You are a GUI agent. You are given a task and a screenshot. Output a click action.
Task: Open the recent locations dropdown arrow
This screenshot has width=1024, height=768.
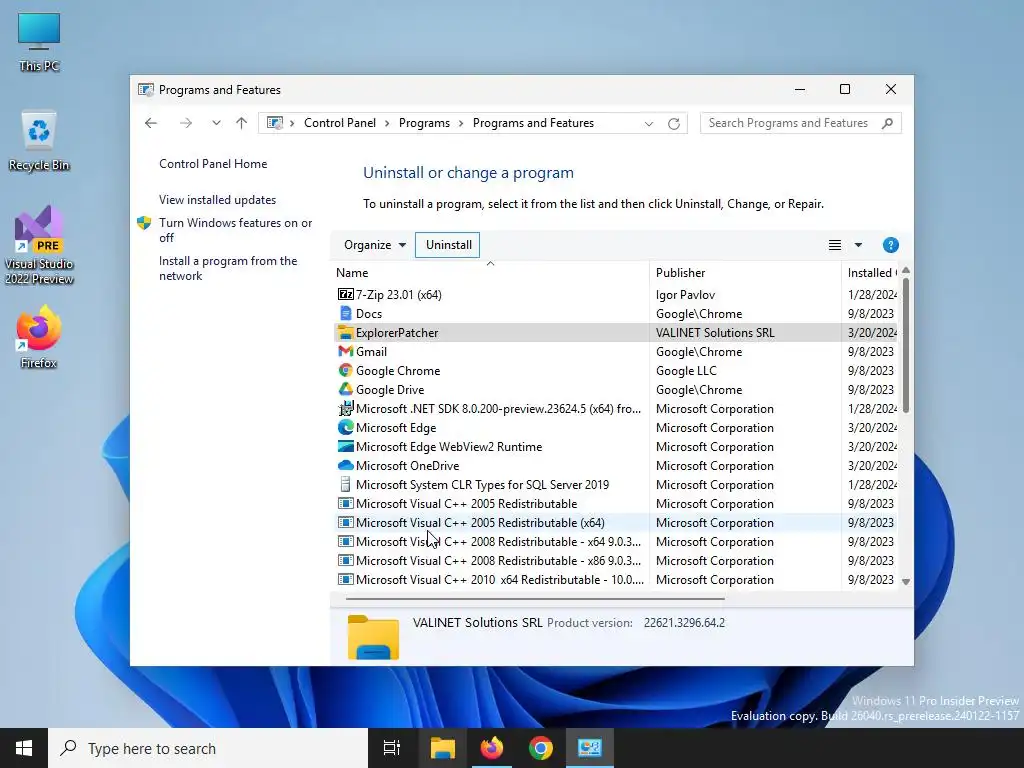tap(216, 123)
